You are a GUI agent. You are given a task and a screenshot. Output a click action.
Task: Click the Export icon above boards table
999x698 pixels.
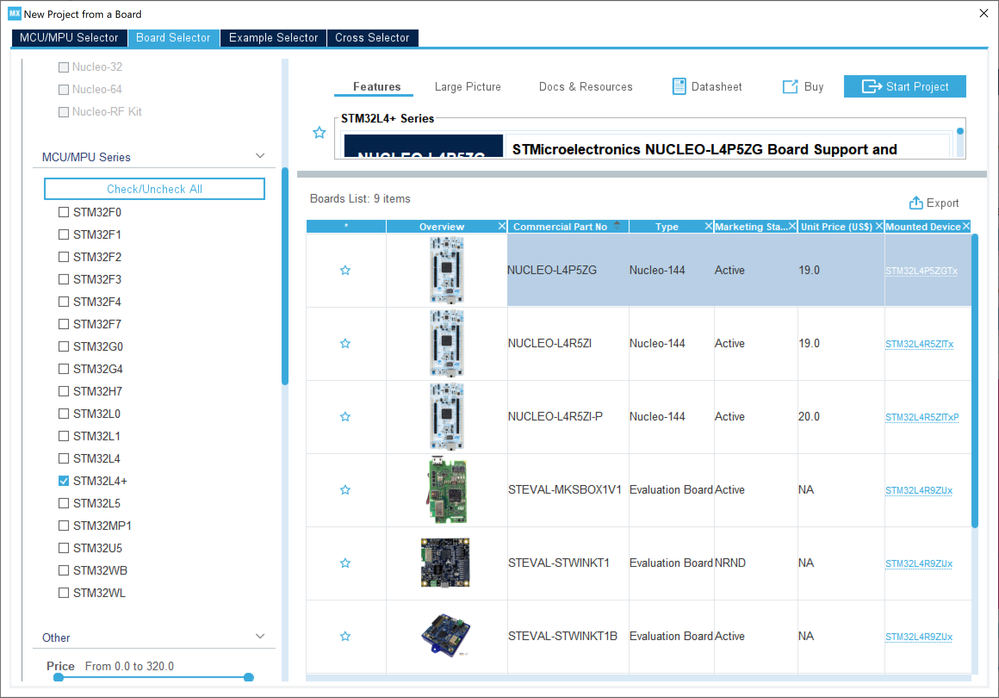pos(916,203)
